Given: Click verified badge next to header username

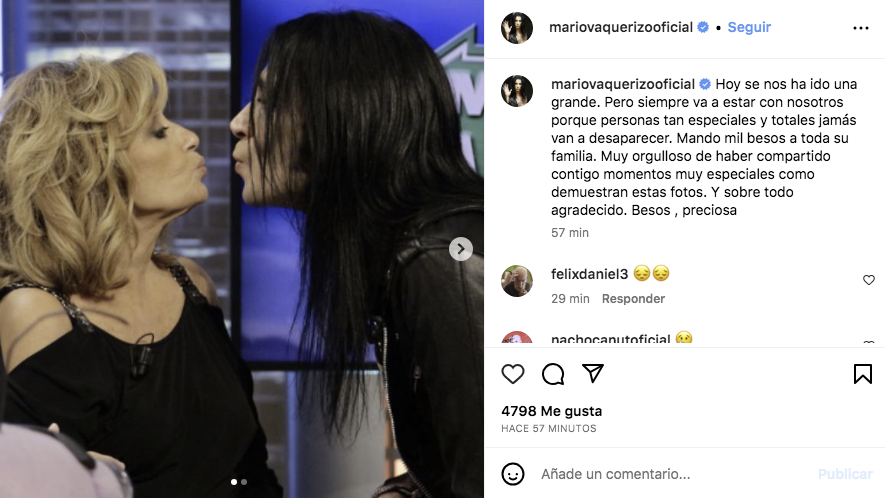Looking at the screenshot, I should point(703,27).
